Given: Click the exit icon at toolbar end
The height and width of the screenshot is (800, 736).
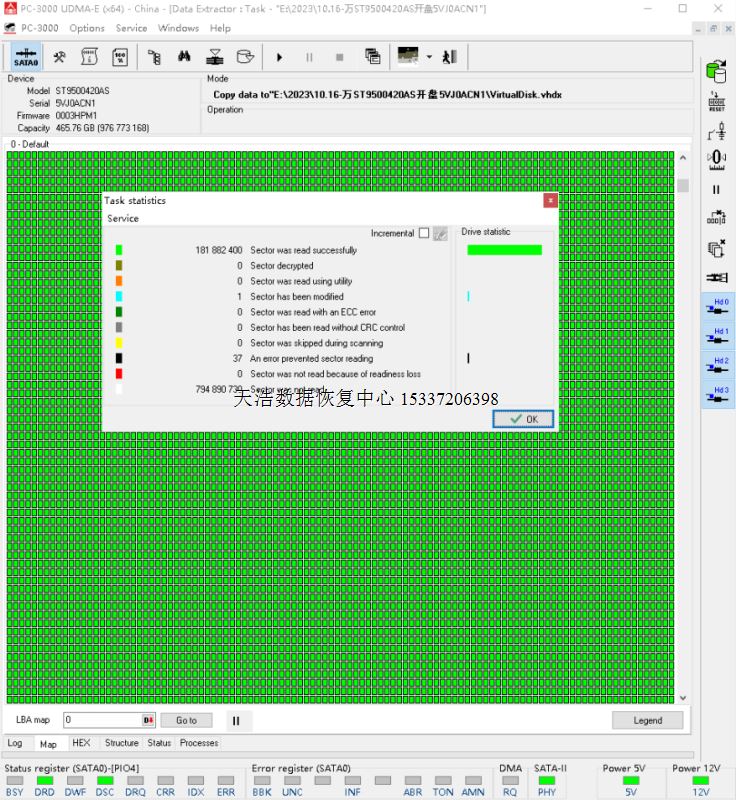Looking at the screenshot, I should 450,57.
